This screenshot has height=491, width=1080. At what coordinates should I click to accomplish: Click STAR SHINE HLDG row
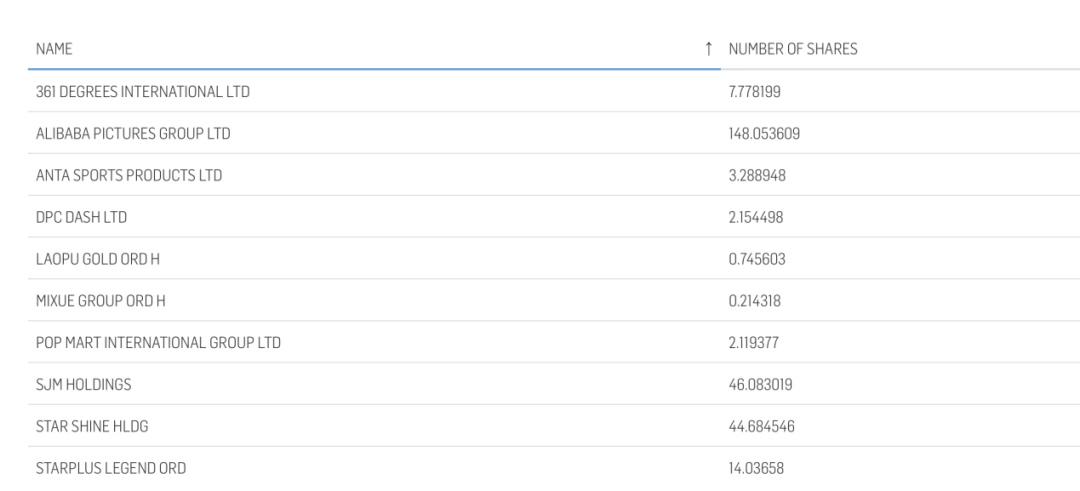click(x=92, y=426)
